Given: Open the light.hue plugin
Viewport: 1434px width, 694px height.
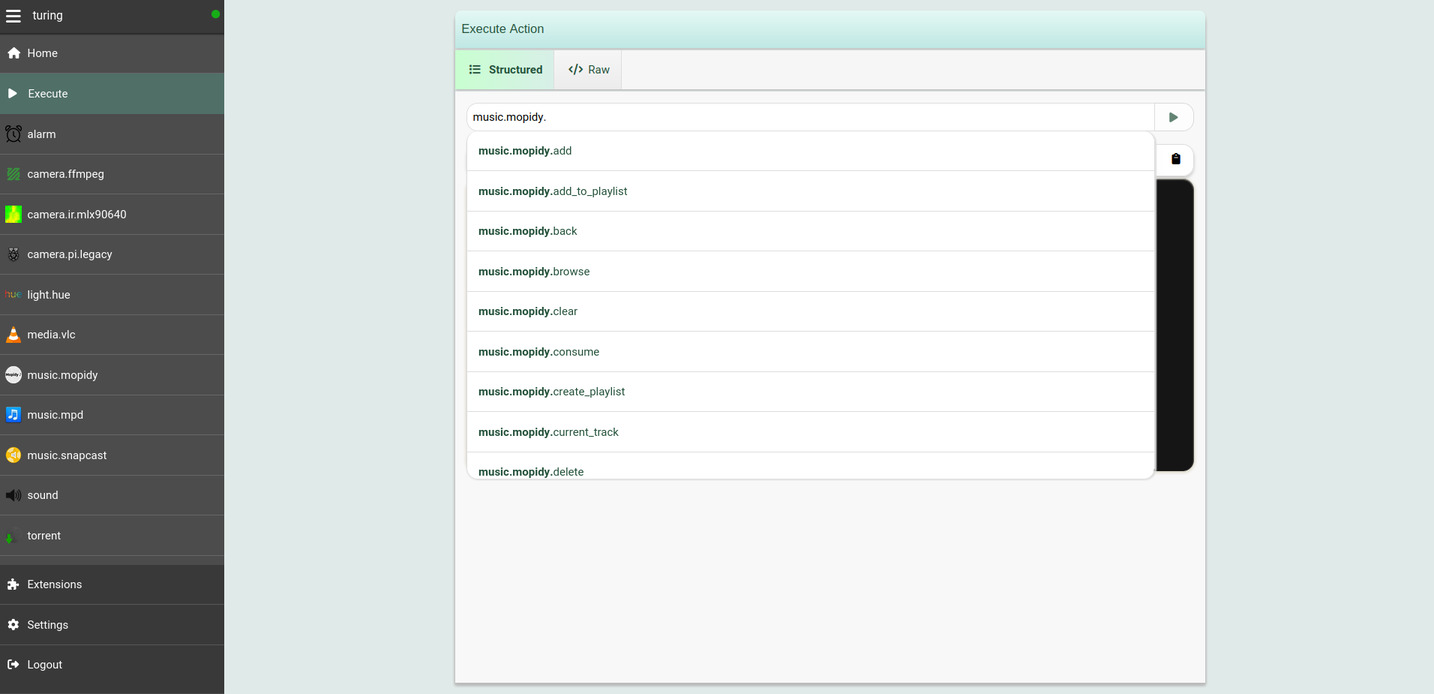Looking at the screenshot, I should tap(49, 294).
